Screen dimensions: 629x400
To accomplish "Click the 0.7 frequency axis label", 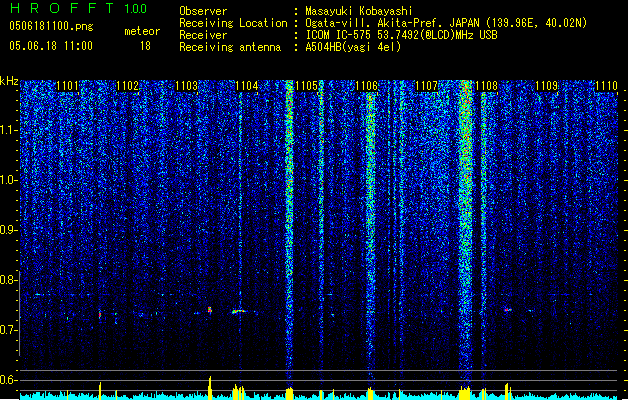I will pos(8,330).
